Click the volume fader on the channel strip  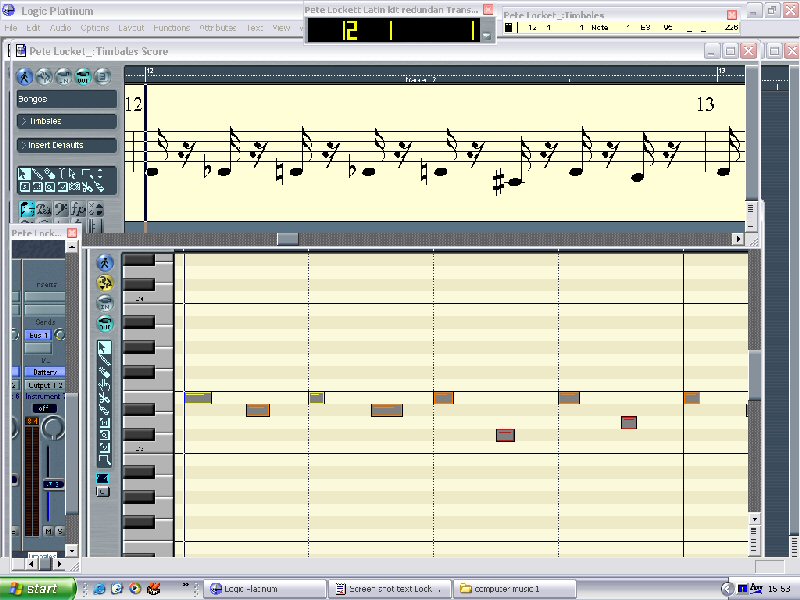point(51,485)
